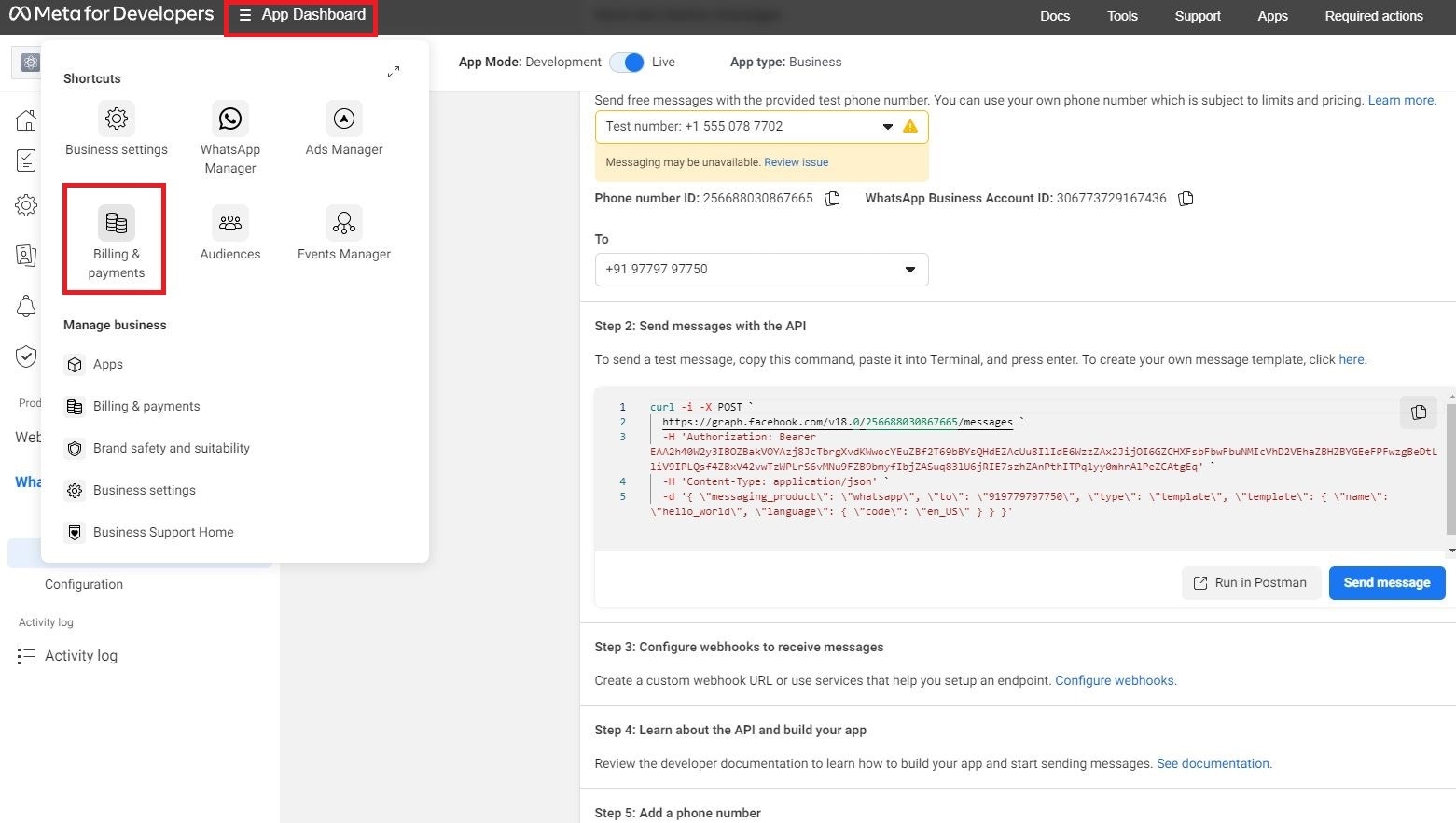The width and height of the screenshot is (1456, 823).
Task: Click the bell alerts icon in sidebar
Action: [x=26, y=306]
